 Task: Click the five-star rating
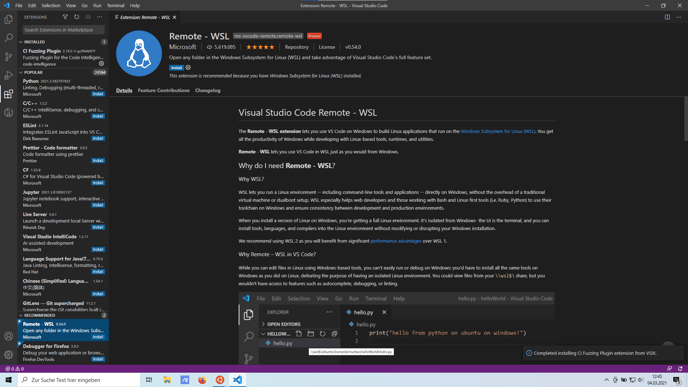point(260,47)
